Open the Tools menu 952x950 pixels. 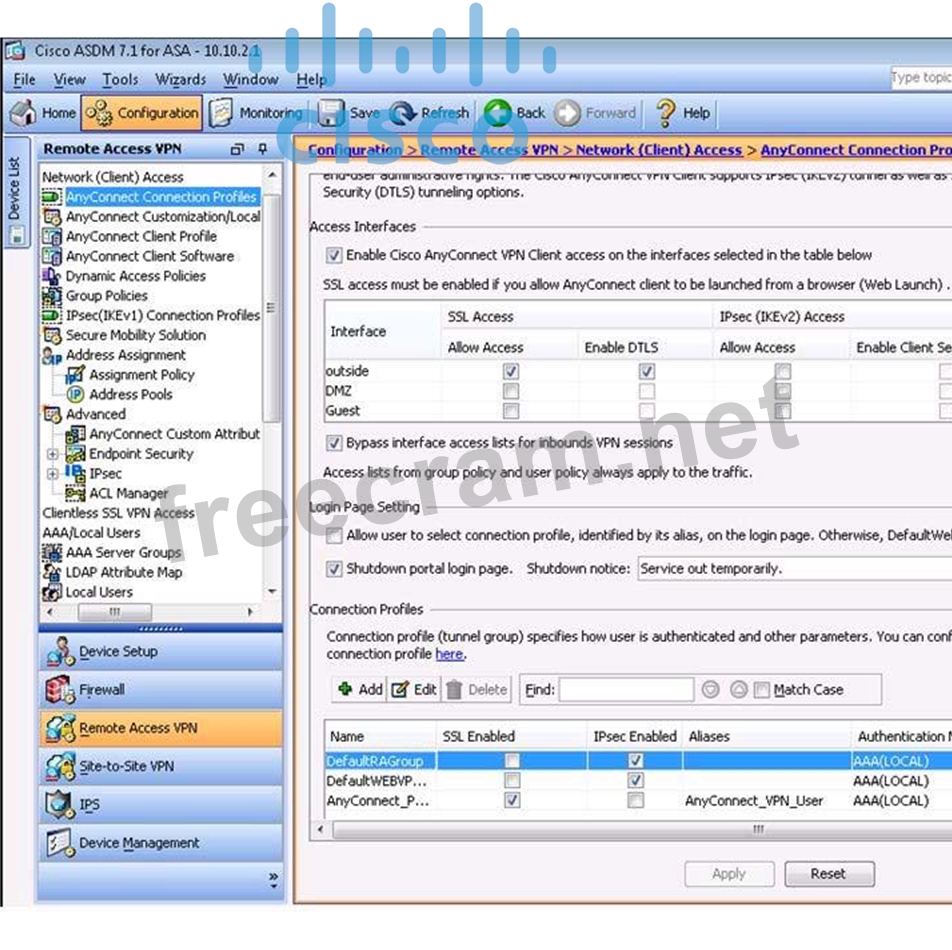tap(120, 79)
